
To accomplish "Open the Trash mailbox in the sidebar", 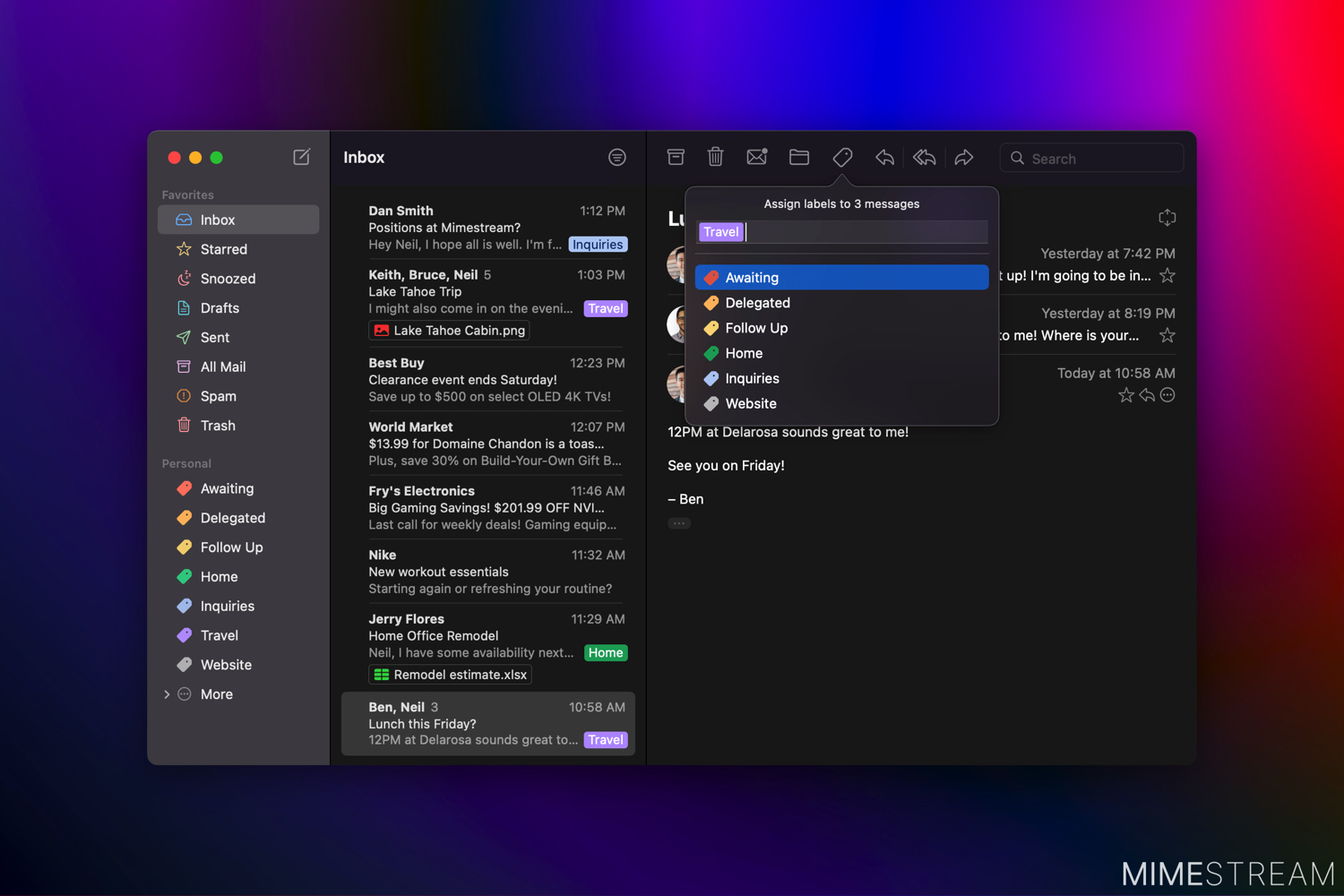I will 238,426.
